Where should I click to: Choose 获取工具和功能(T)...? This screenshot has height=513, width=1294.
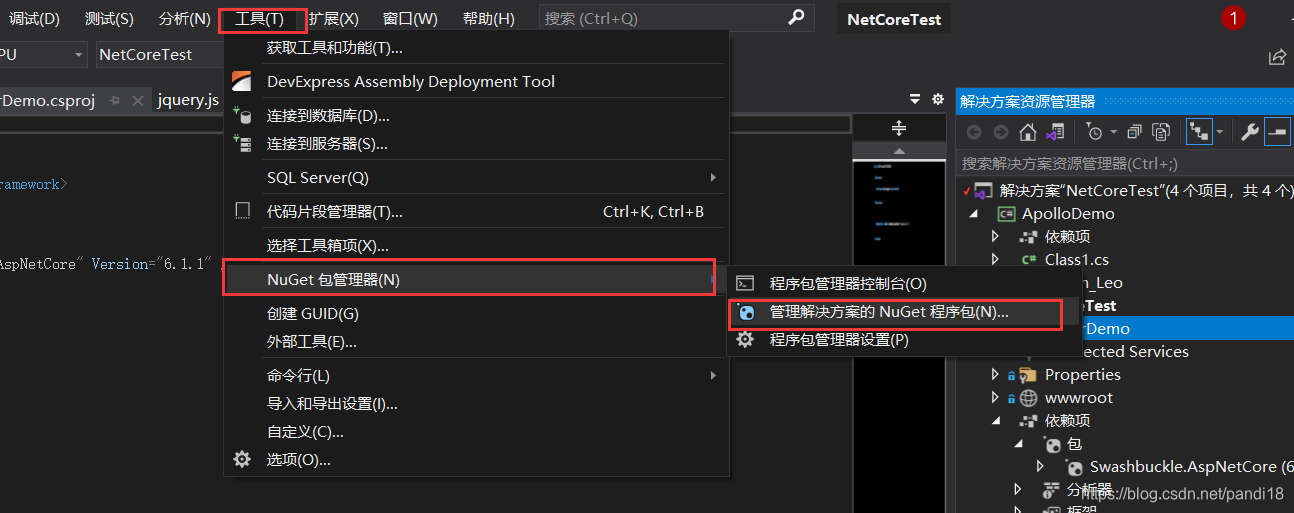pos(476,48)
